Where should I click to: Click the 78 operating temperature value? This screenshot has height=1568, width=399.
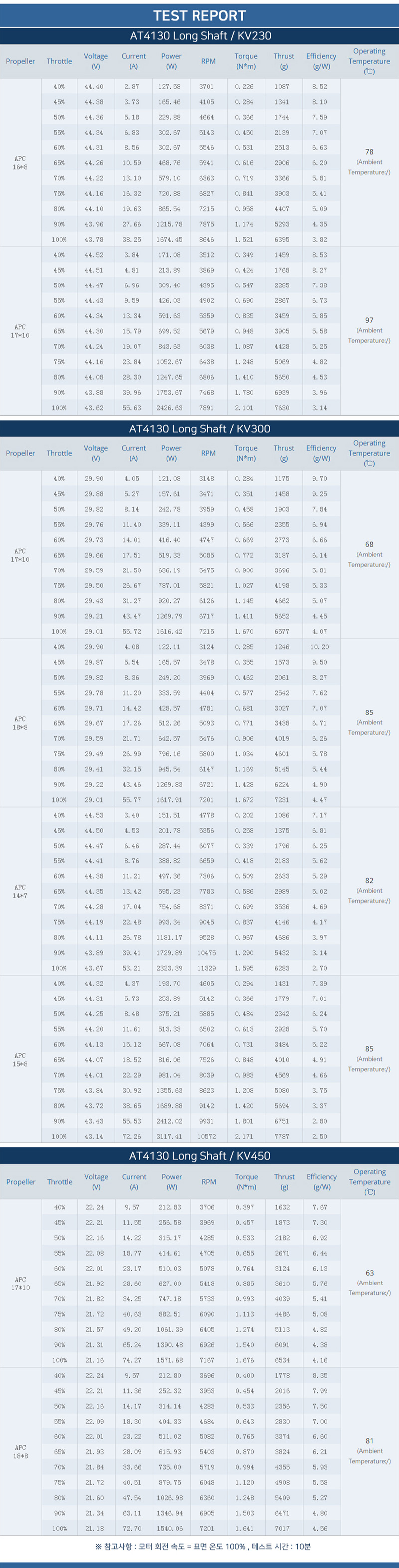369,152
